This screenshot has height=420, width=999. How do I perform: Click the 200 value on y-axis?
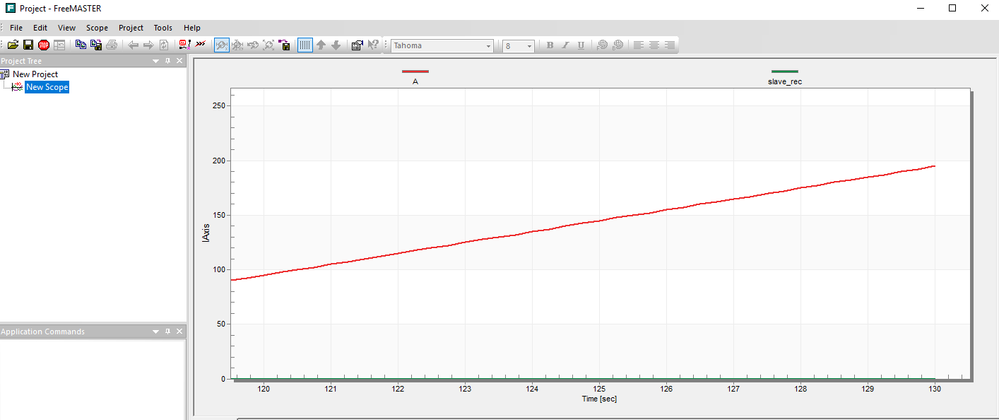point(220,161)
